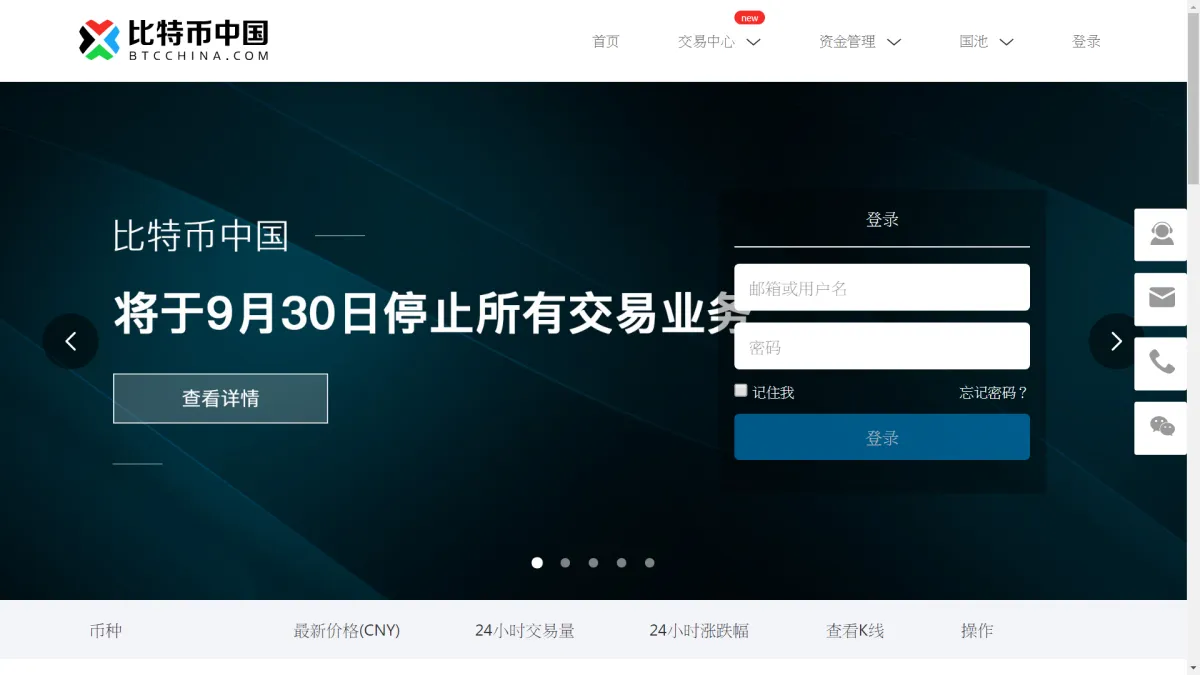1200x675 pixels.
Task: Open 首页 in the navigation
Action: [x=606, y=41]
